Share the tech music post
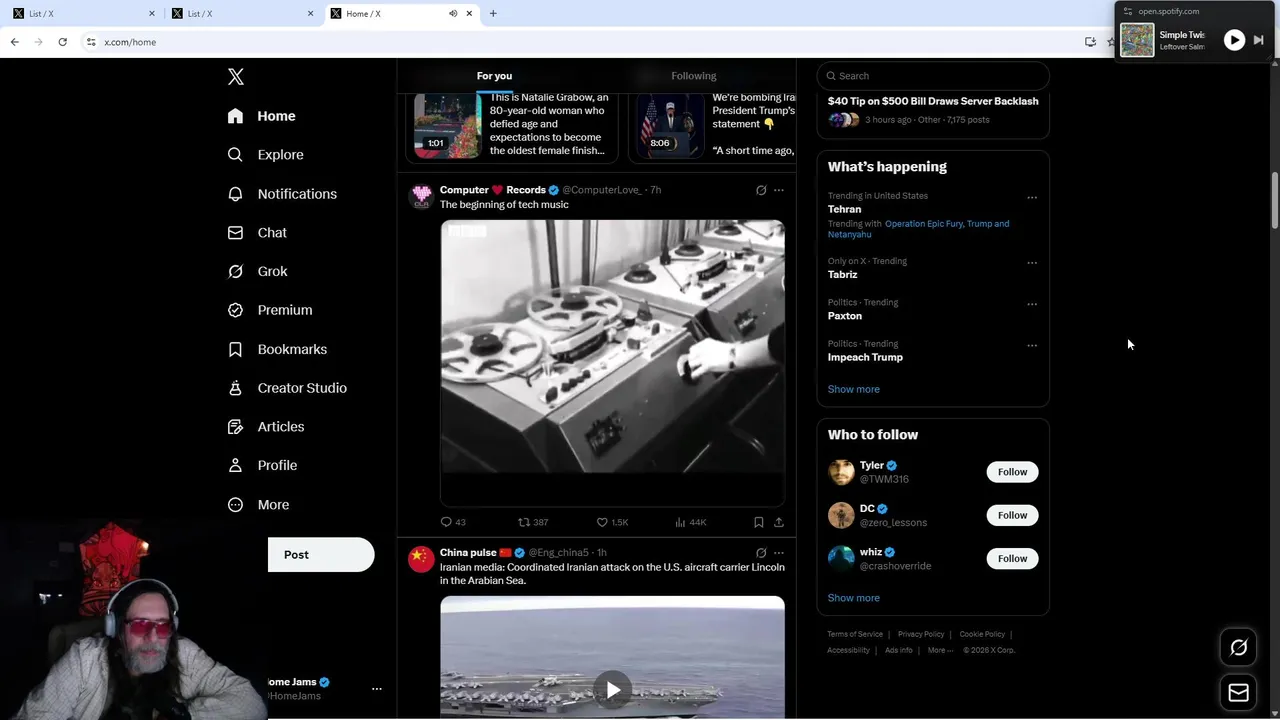 779,522
